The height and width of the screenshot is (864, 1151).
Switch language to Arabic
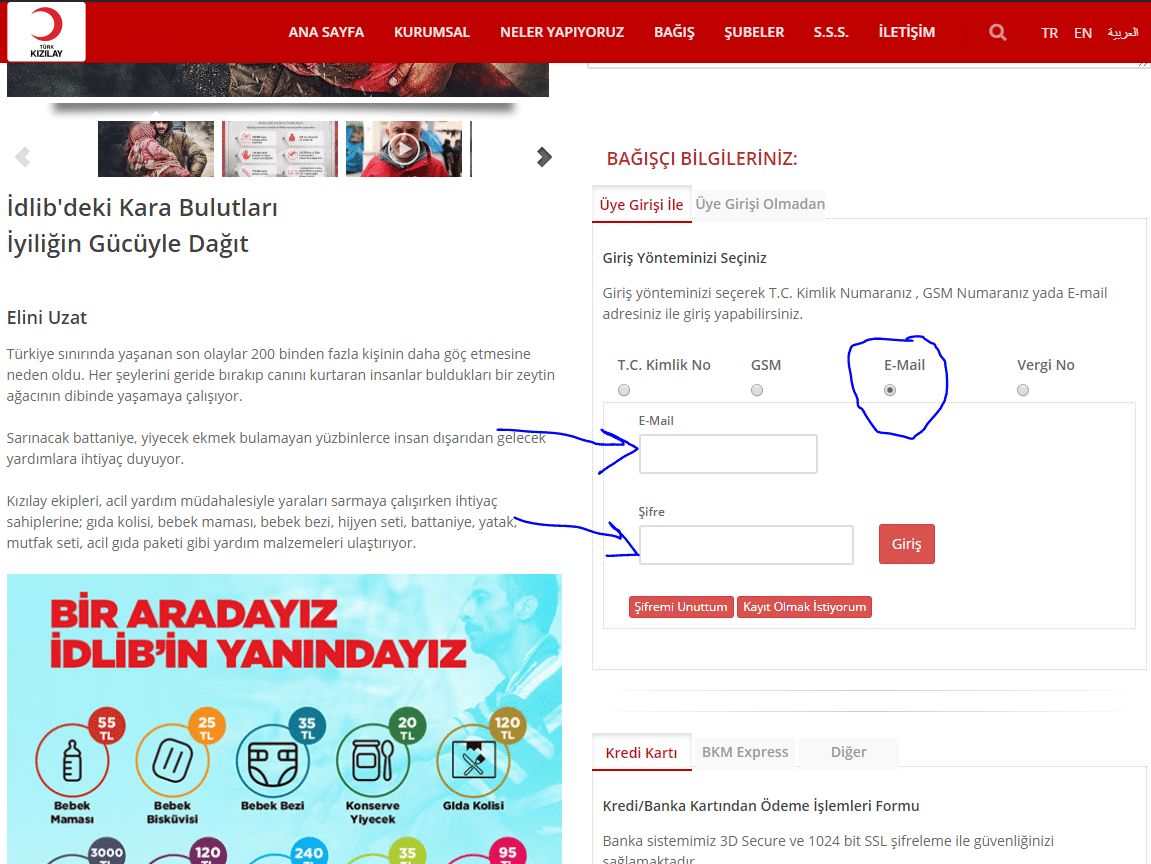1123,33
